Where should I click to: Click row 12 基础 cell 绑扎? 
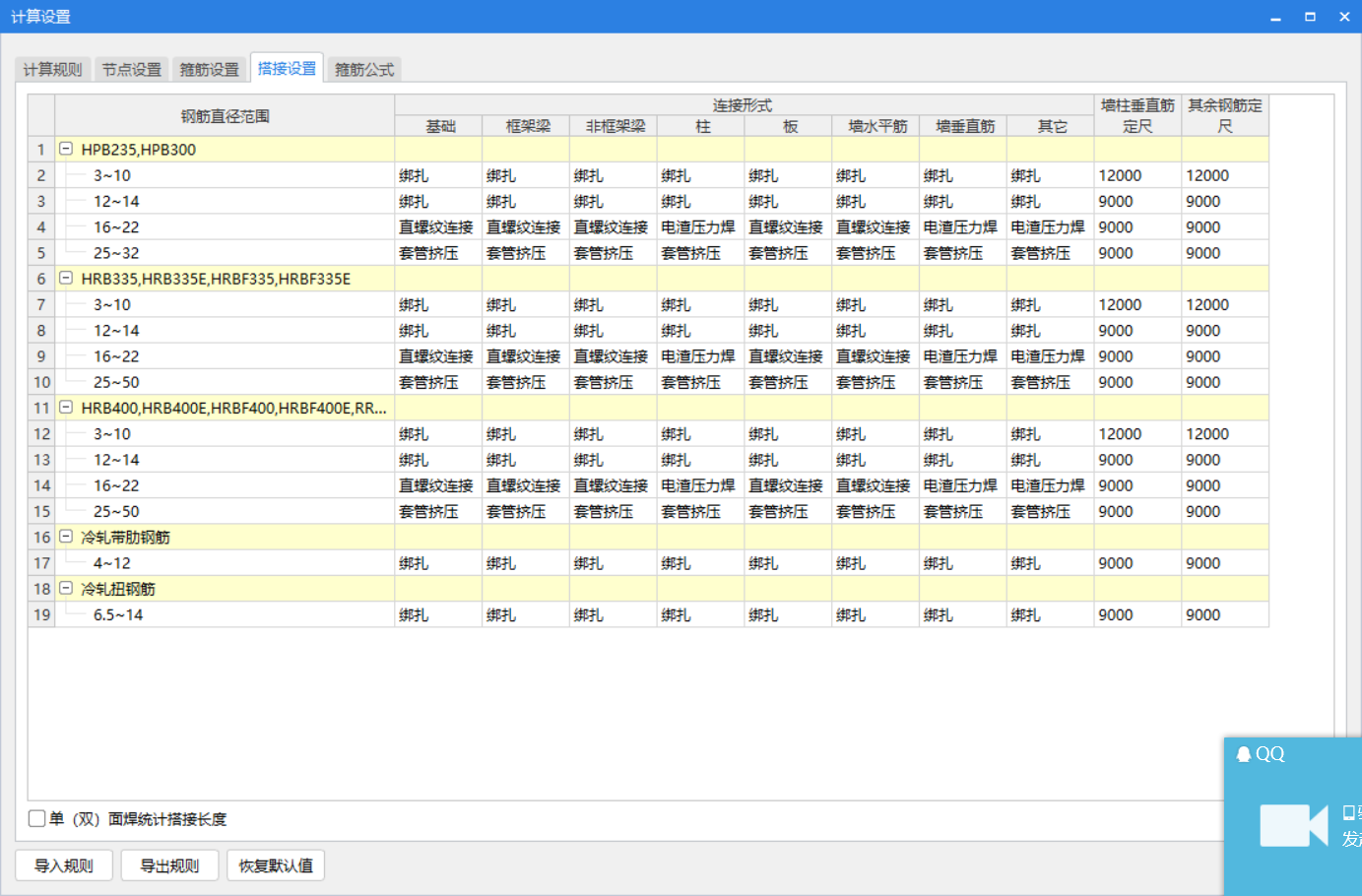438,433
